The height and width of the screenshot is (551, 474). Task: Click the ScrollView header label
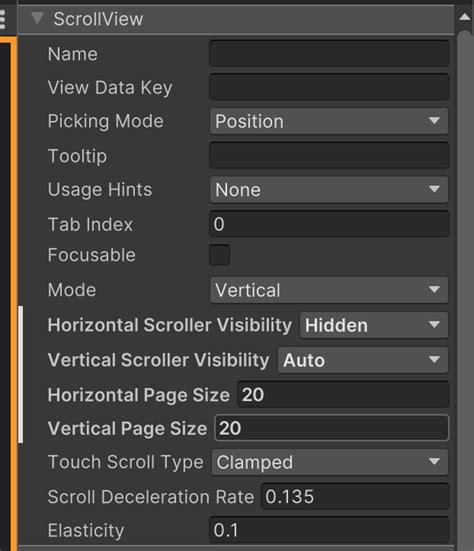tap(98, 19)
